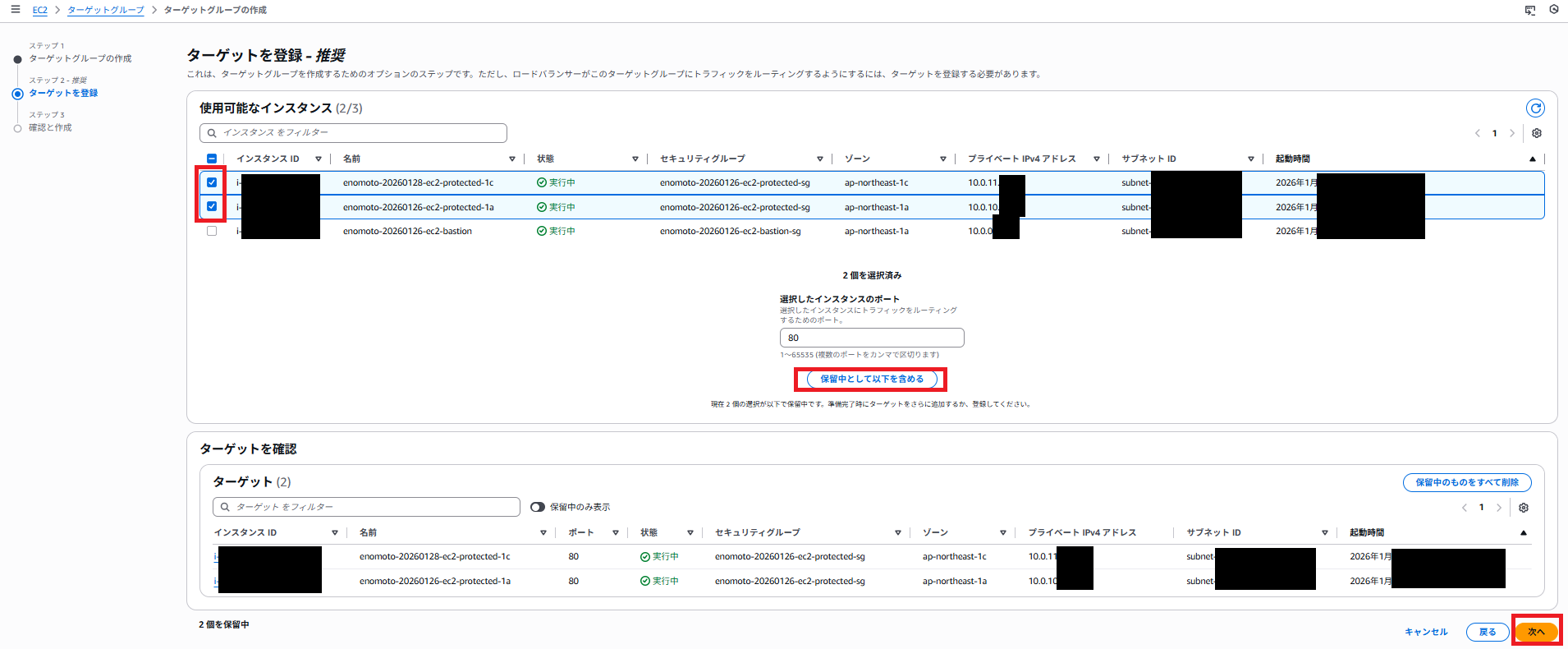Open the hamburger navigation menu
The height and width of the screenshot is (649, 1568).
15,10
